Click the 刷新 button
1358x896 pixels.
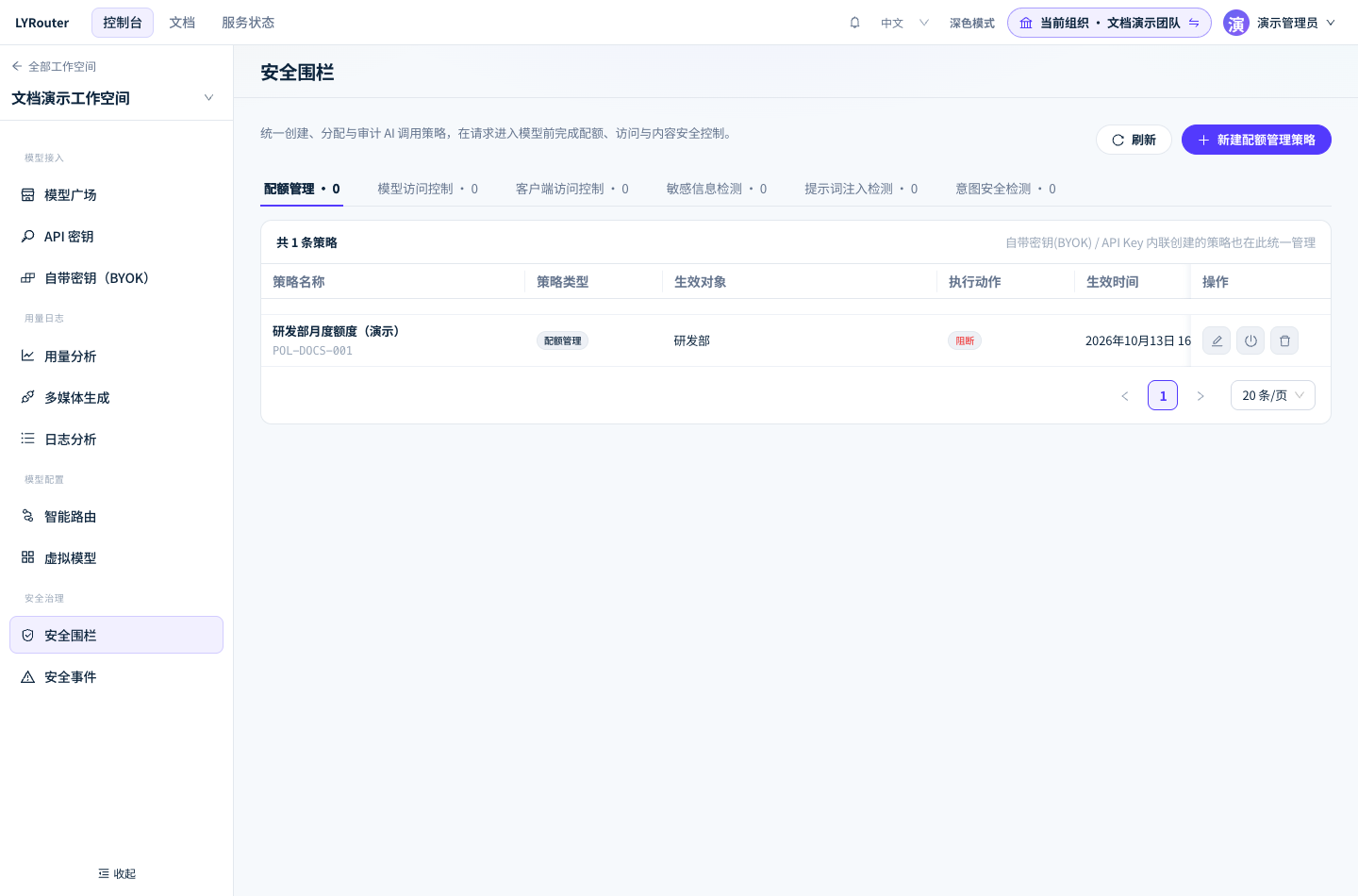tap(1134, 140)
